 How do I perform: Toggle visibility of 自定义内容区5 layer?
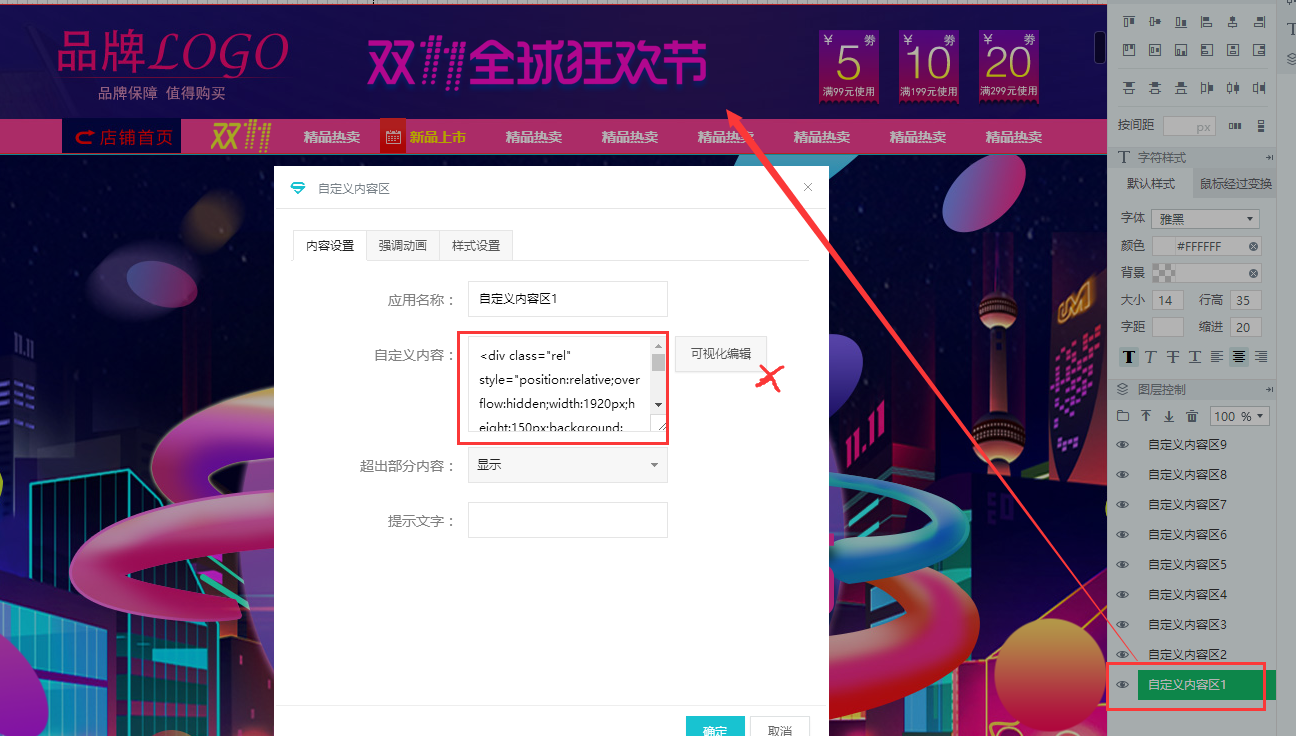(1122, 565)
